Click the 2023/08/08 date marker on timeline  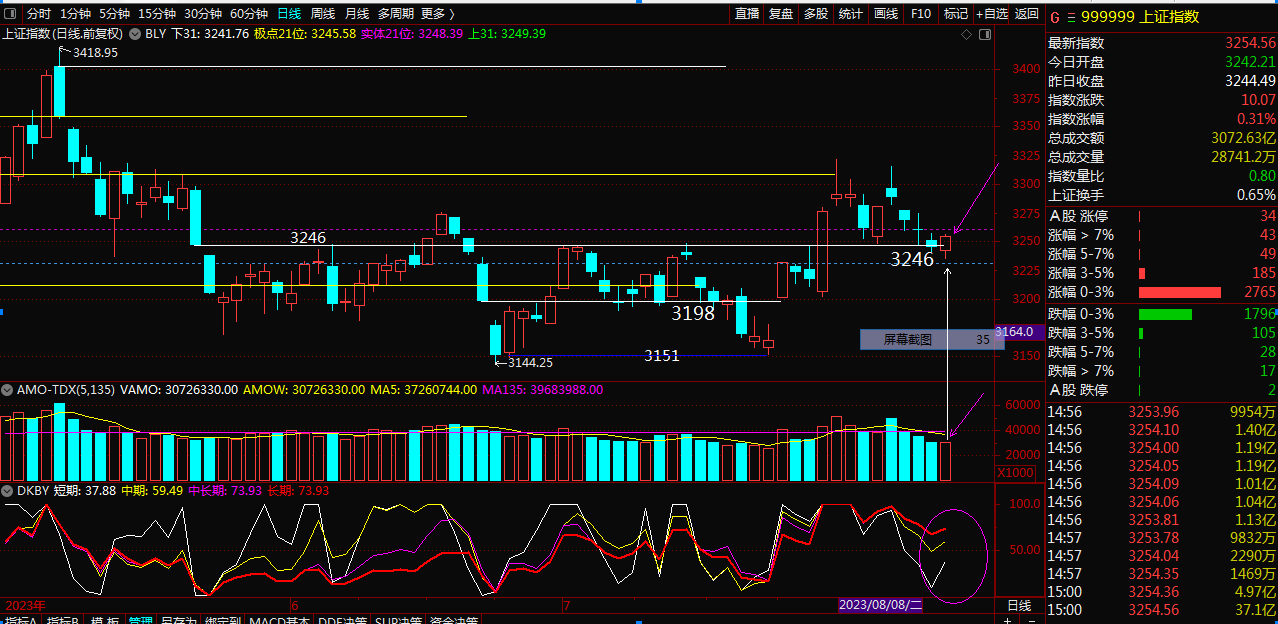(x=880, y=605)
